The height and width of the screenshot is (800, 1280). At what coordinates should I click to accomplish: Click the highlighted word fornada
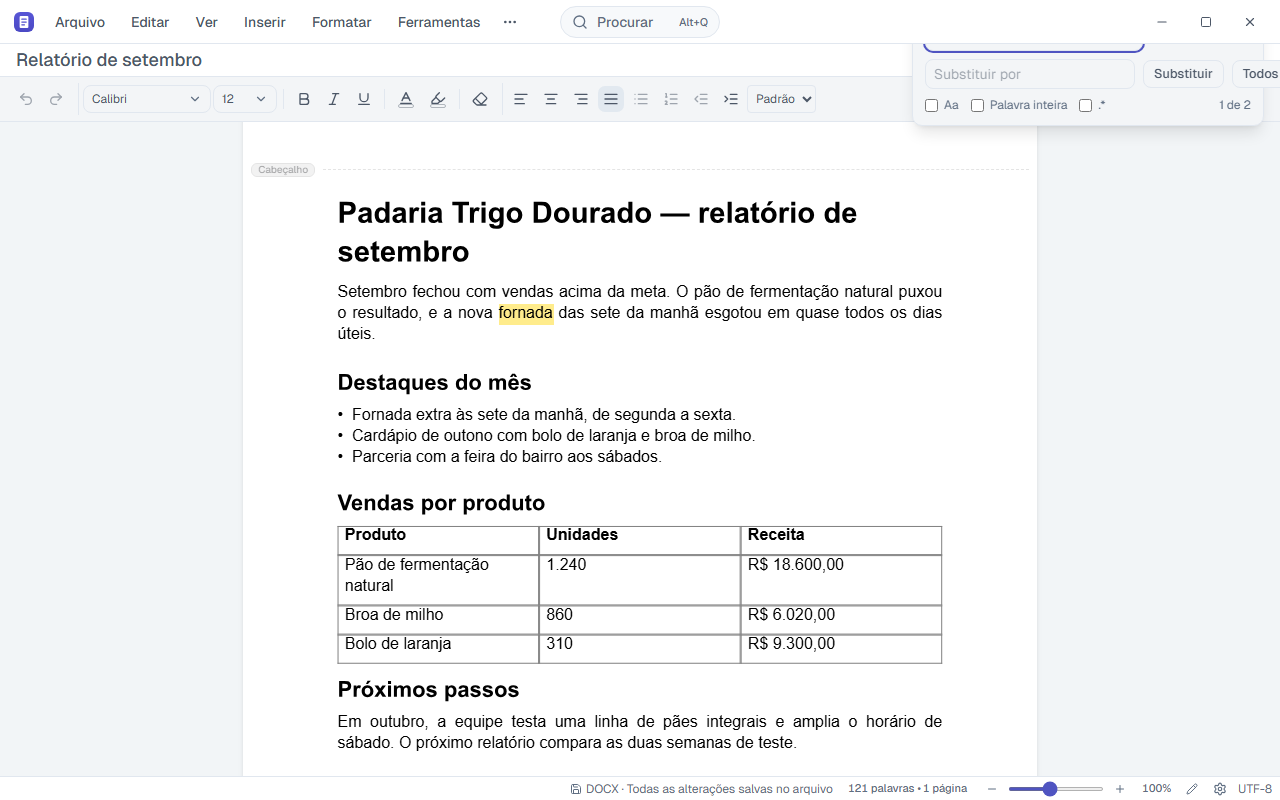(526, 313)
